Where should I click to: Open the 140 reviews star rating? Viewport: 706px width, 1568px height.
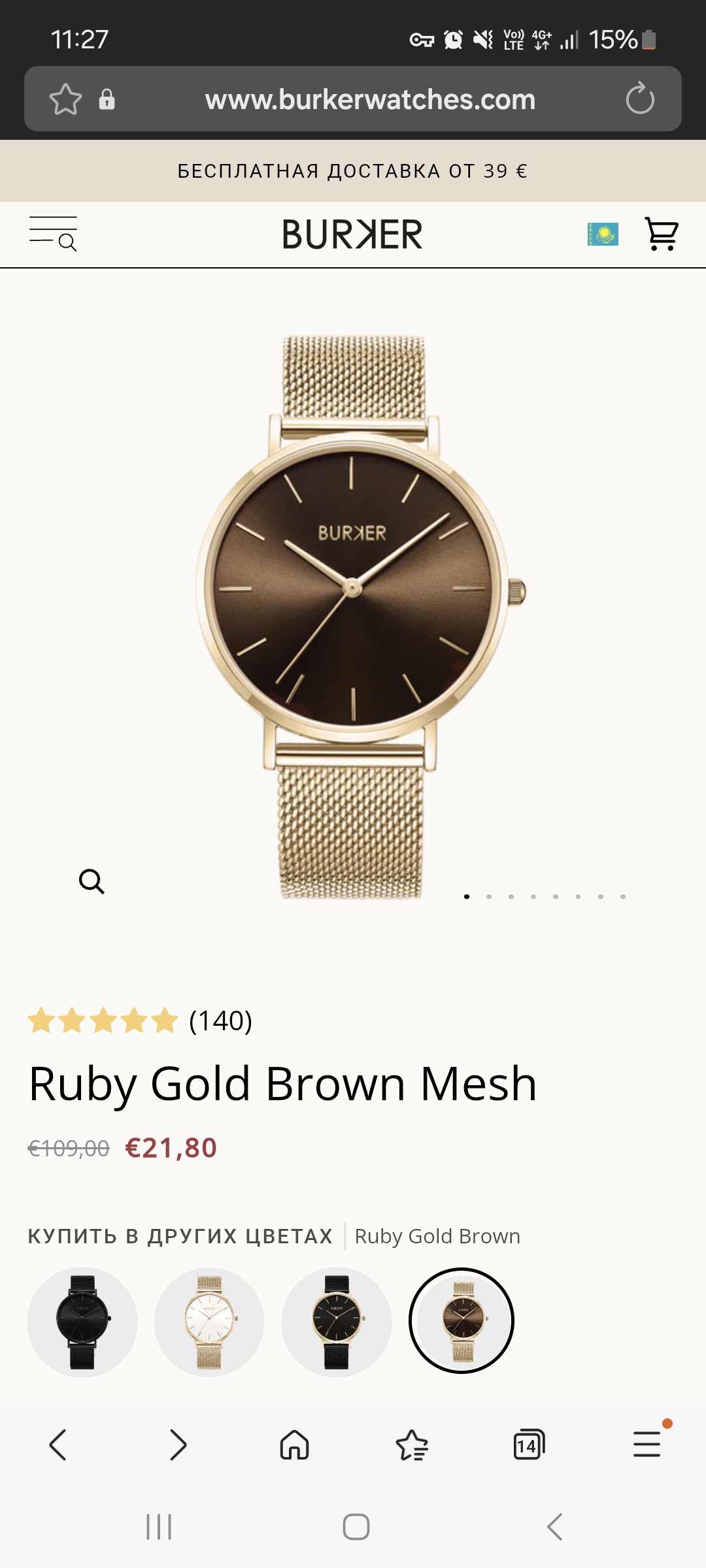[140, 1020]
